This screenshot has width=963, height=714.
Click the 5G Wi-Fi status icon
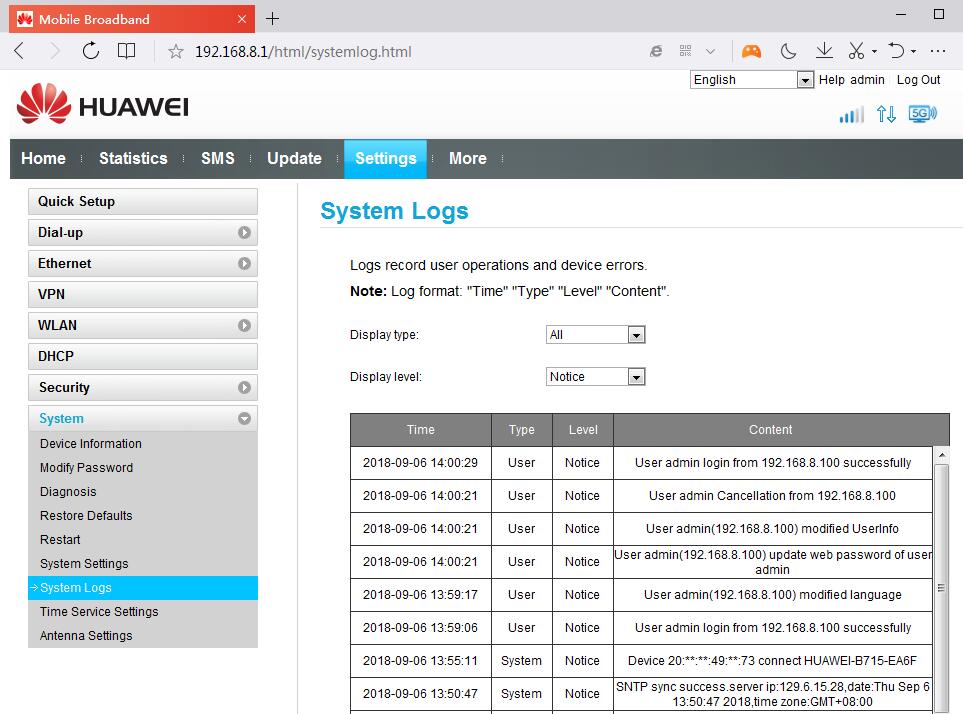pos(922,114)
